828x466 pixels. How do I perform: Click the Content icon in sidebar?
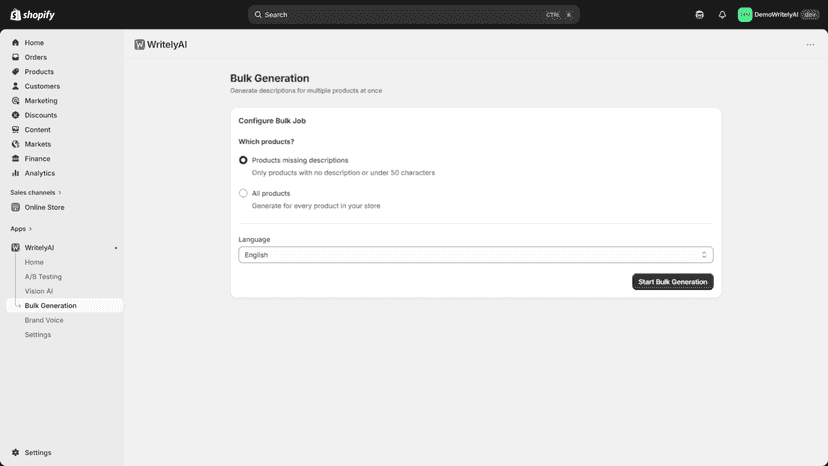pos(15,129)
